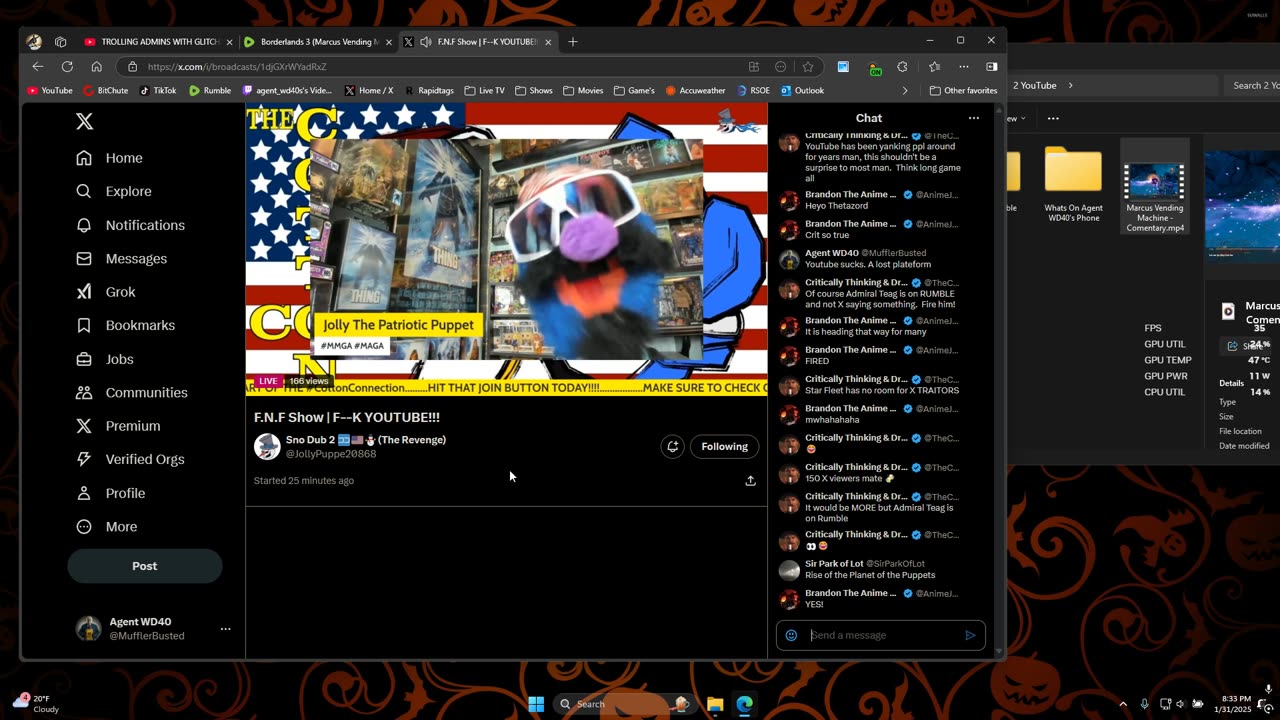Open Sno Dub 2 broadcaster avatar
1280x720 pixels.
coord(267,446)
